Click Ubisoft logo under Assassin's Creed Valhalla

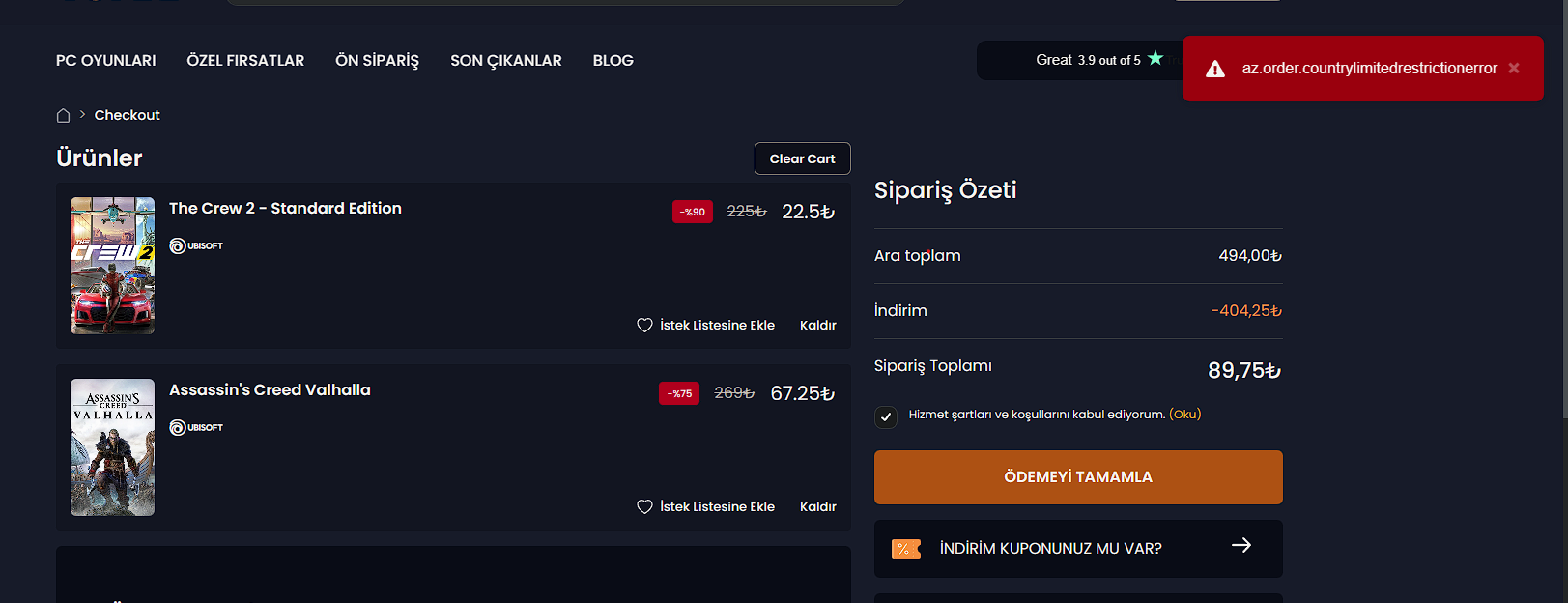point(196,427)
